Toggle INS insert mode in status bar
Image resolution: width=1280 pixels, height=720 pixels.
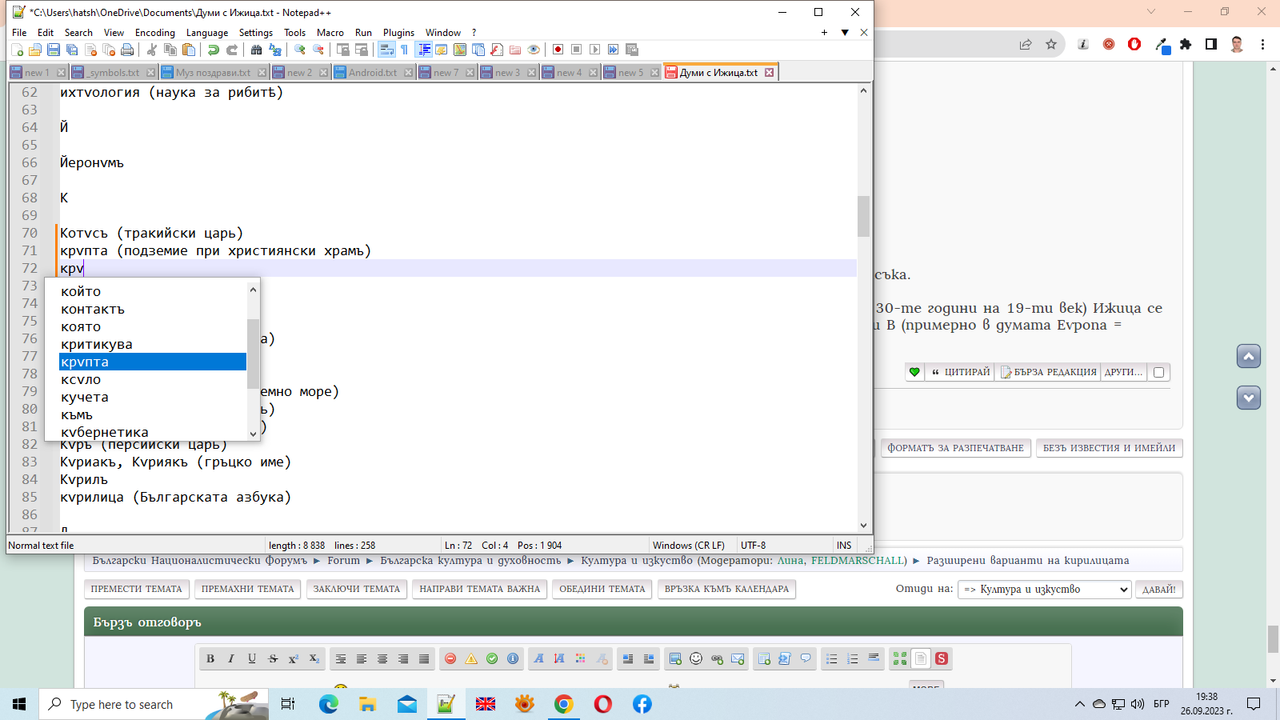point(844,545)
